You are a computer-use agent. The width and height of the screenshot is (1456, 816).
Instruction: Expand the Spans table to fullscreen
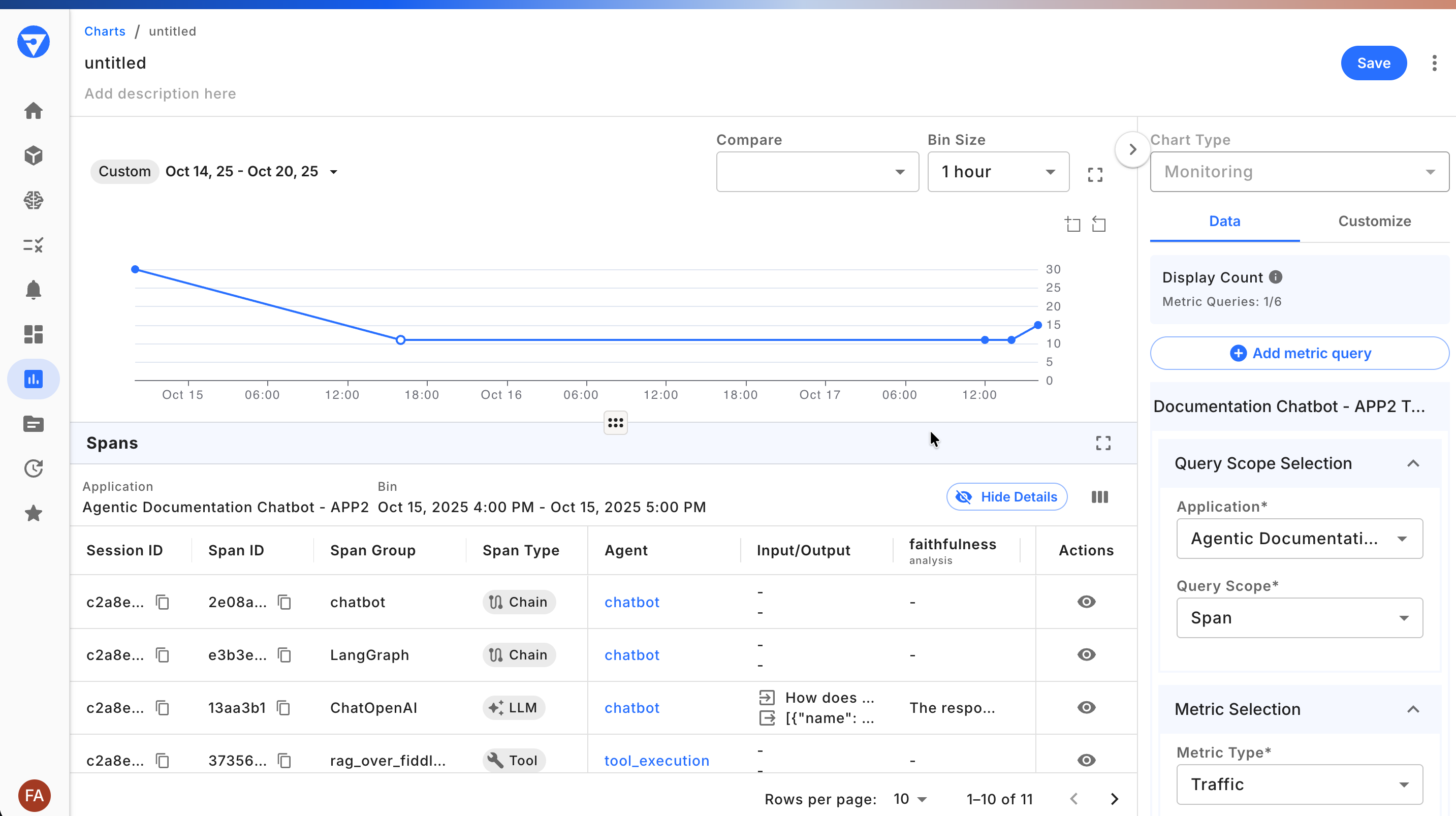(x=1103, y=443)
